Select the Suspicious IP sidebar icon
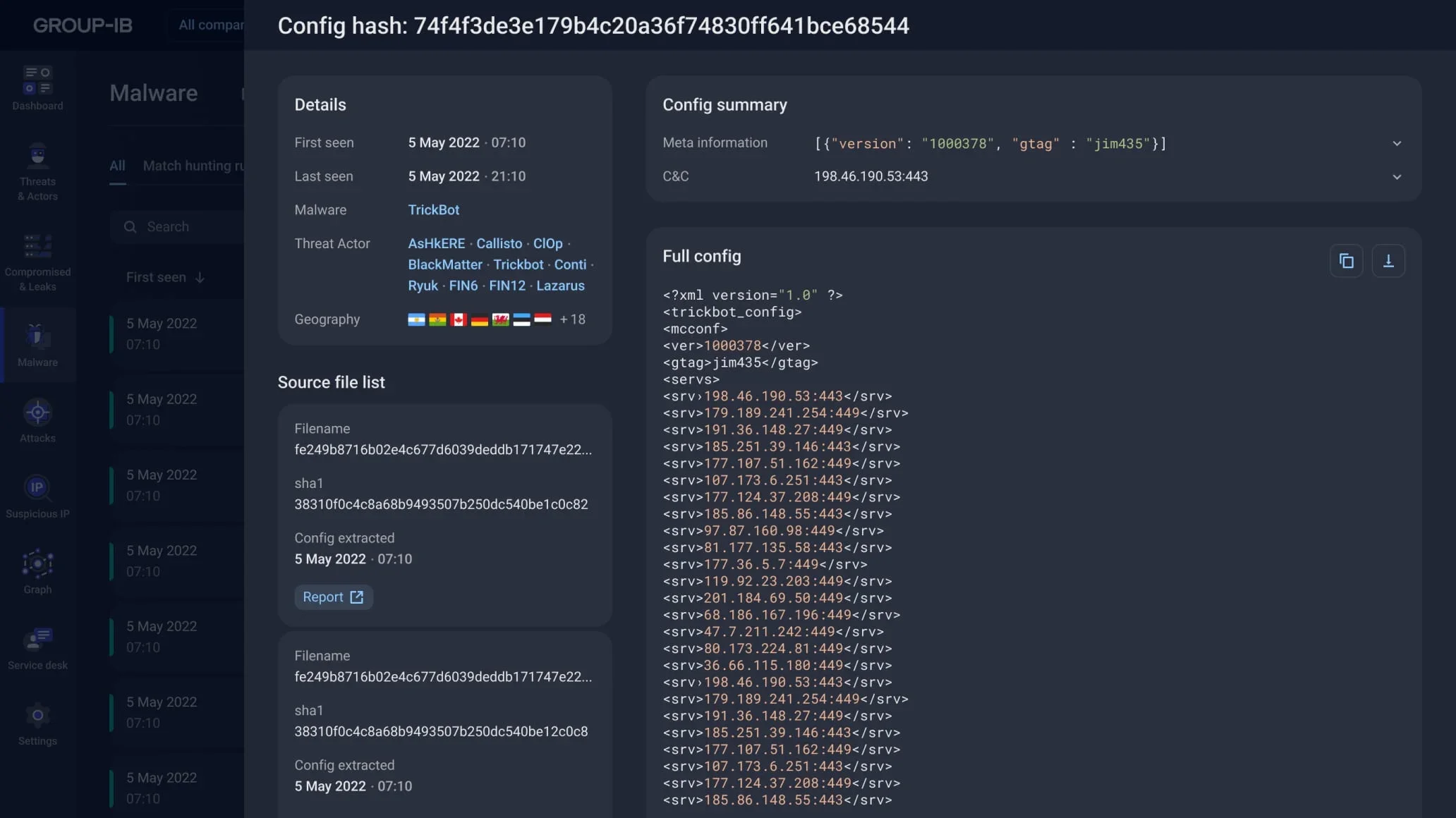The image size is (1456, 818). [37, 496]
